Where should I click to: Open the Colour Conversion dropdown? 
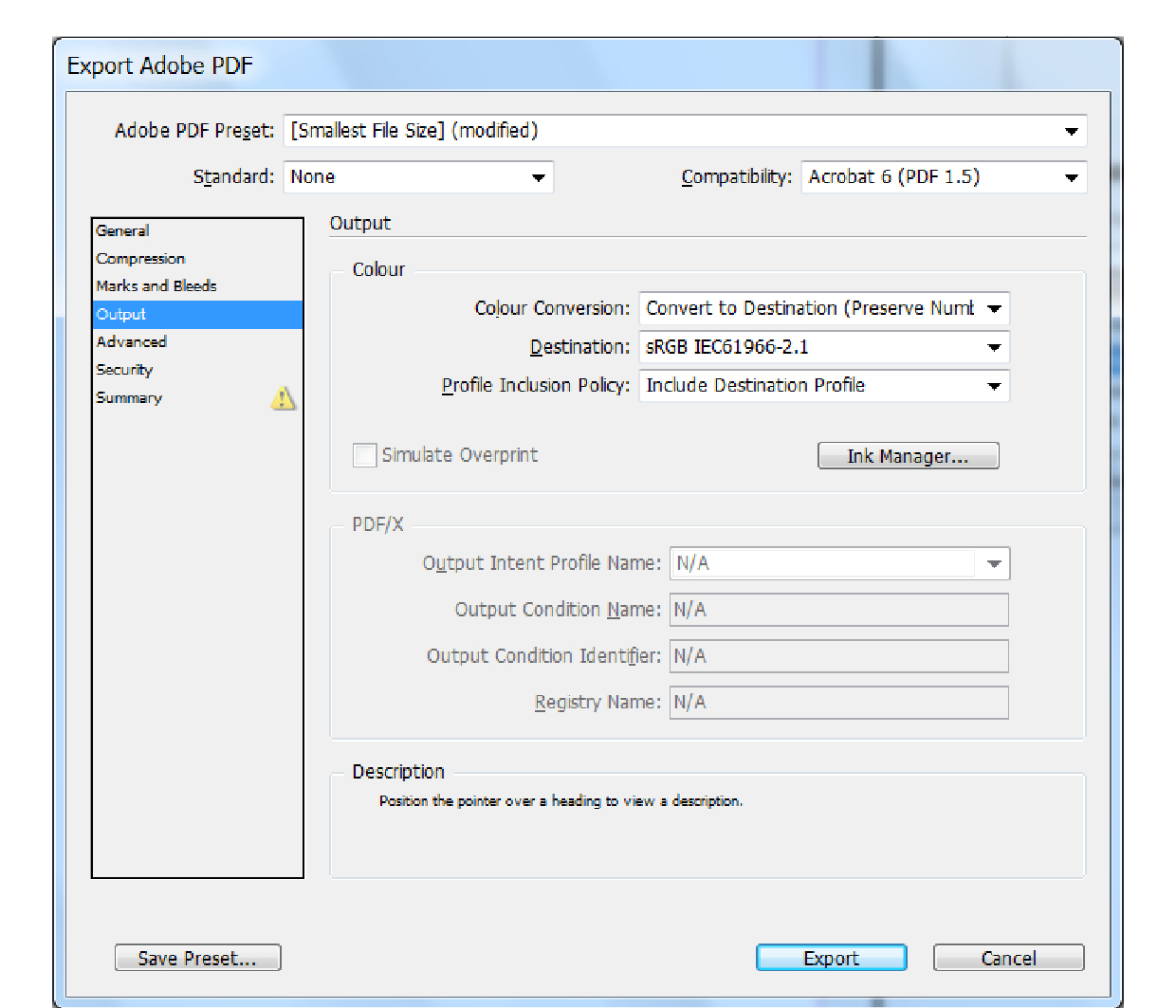(x=824, y=308)
